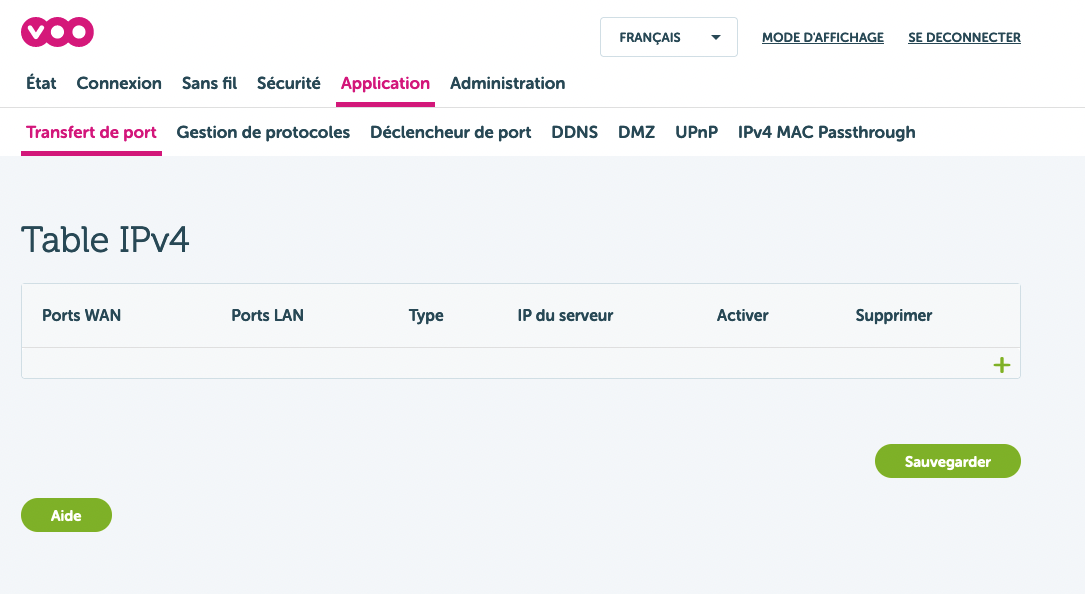The image size is (1085, 594).
Task: Go to the Connexion section
Action: [119, 83]
